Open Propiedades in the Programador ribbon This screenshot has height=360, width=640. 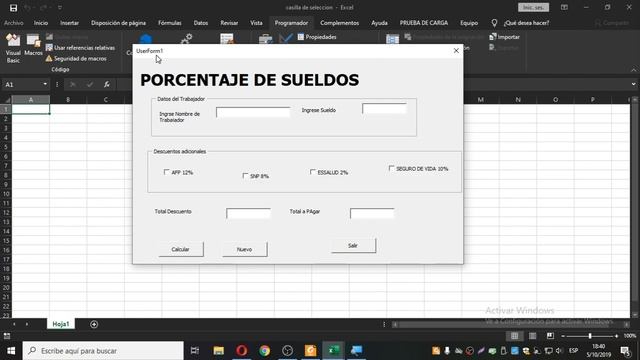[317, 37]
